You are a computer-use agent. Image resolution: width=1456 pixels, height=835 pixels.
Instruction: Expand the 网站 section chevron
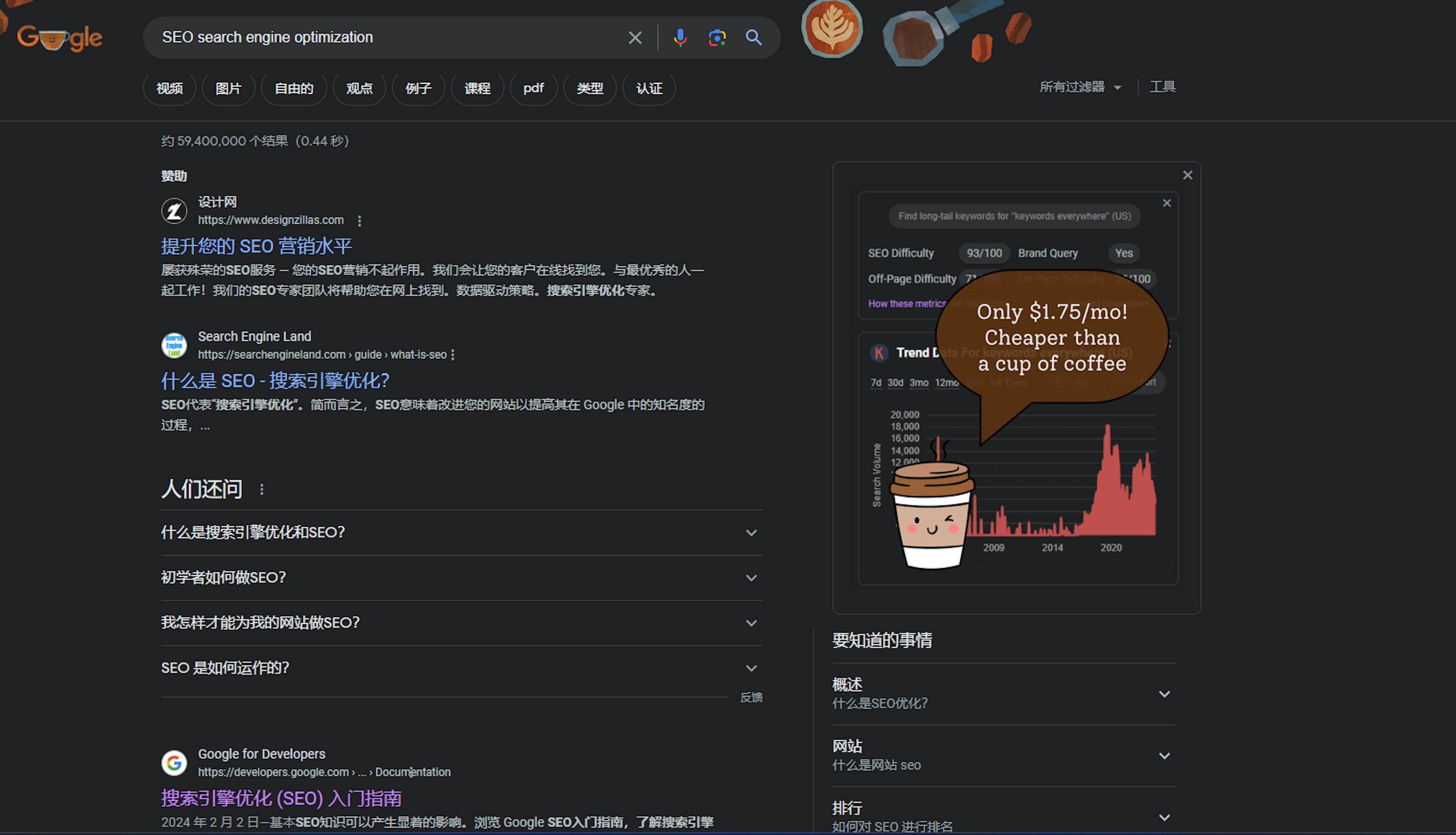(1164, 757)
